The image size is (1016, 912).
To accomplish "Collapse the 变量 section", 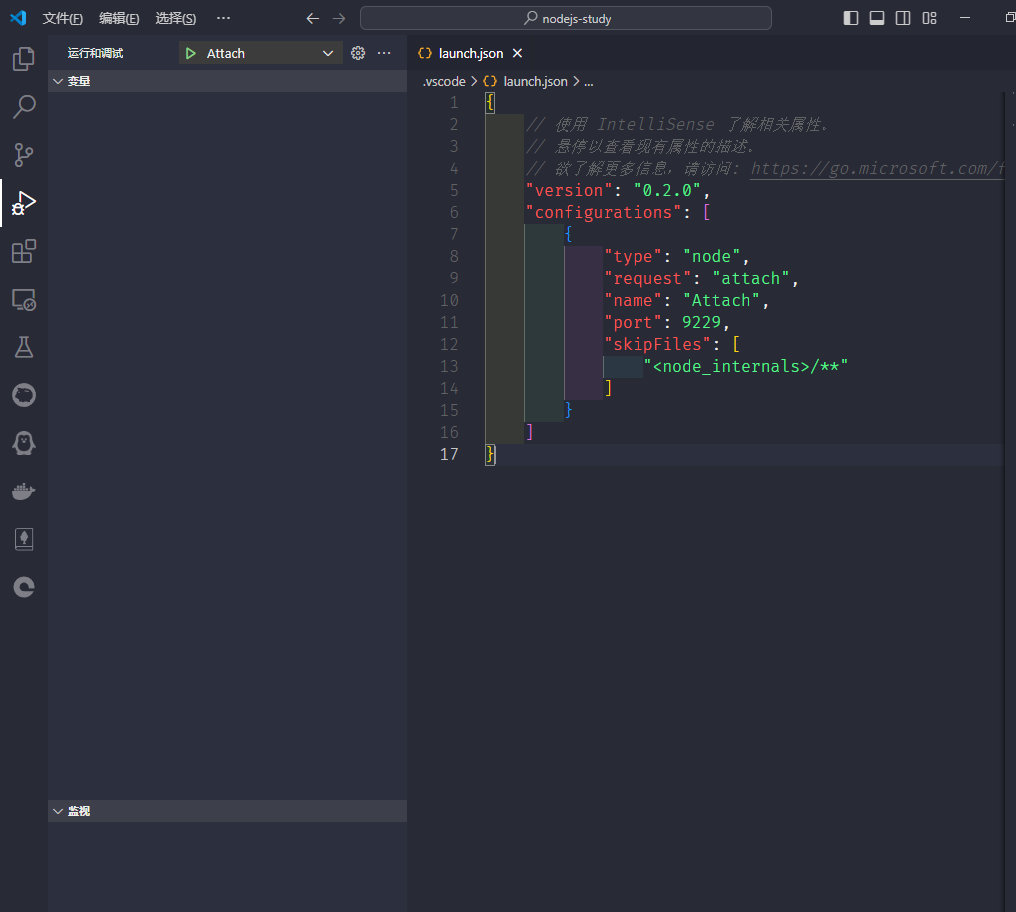I will [x=227, y=81].
